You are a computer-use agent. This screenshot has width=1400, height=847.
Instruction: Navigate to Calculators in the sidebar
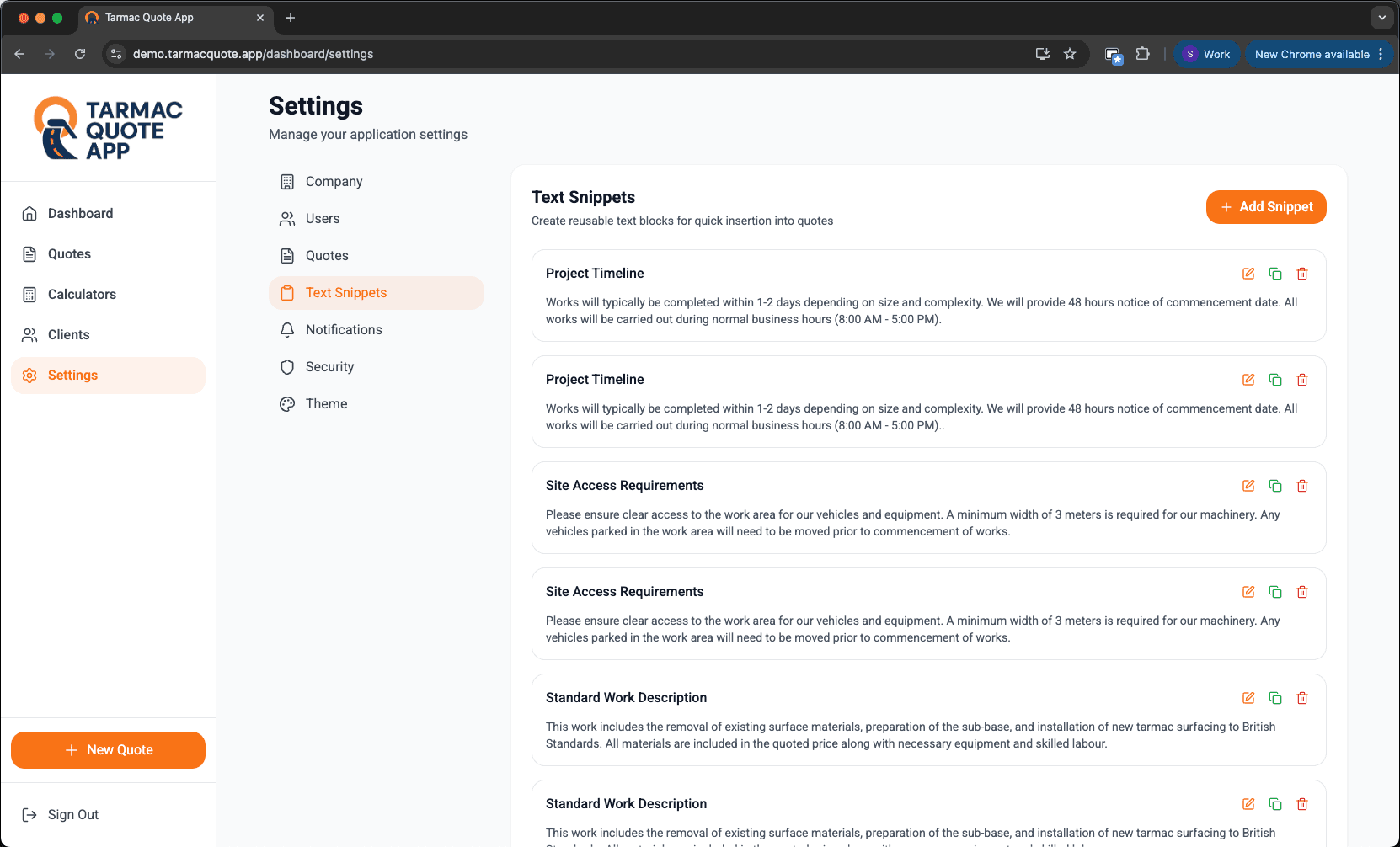coord(82,295)
